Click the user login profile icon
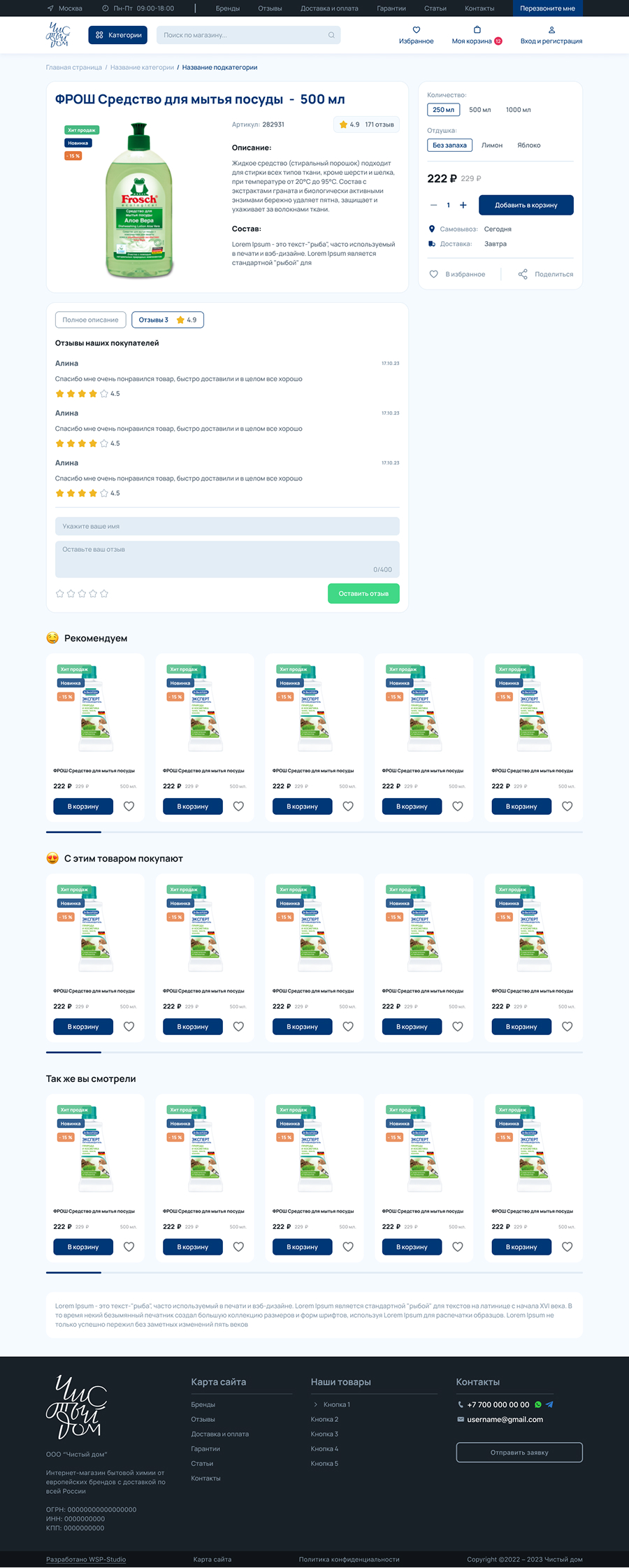The image size is (629, 1568). click(551, 30)
